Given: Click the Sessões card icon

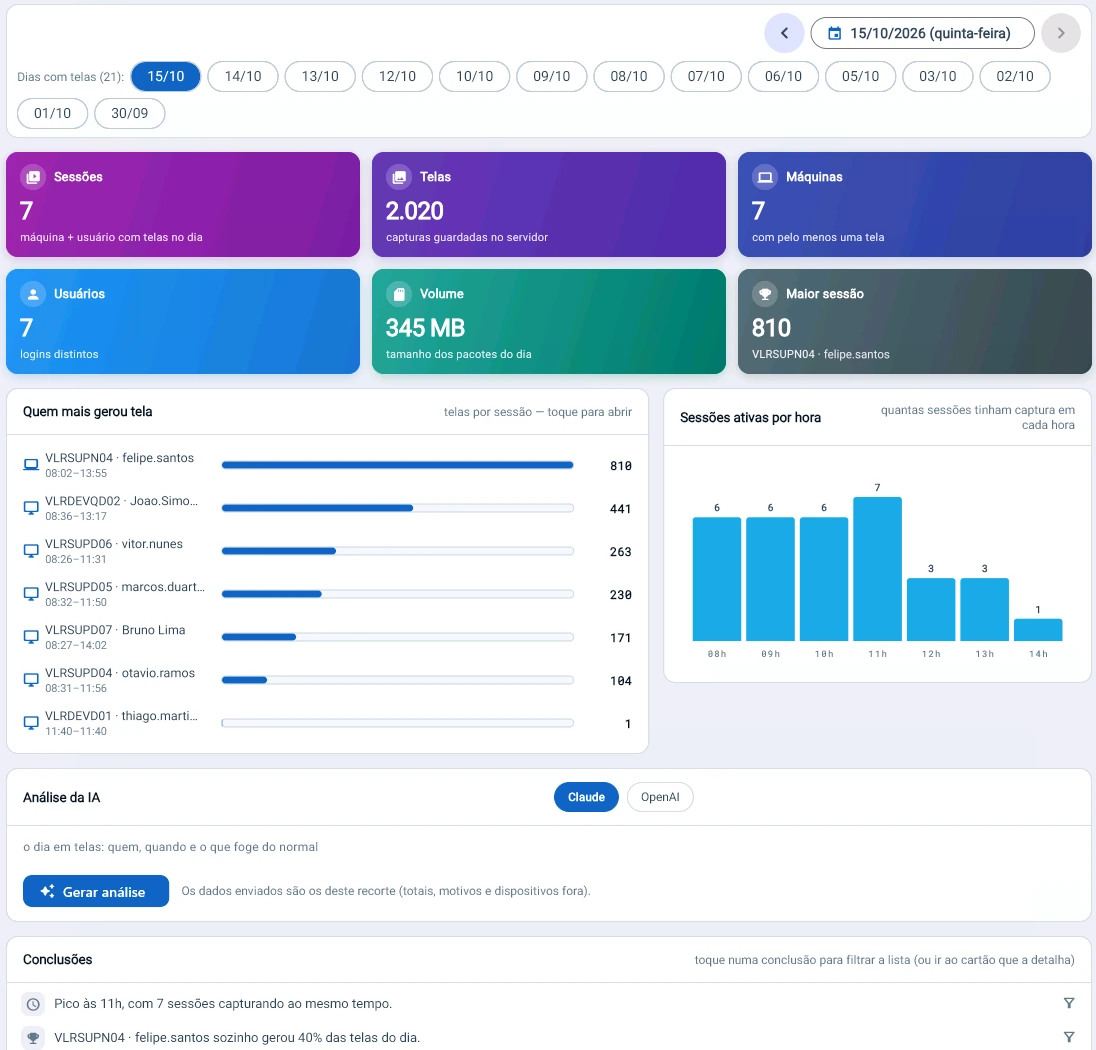Looking at the screenshot, I should pos(33,177).
